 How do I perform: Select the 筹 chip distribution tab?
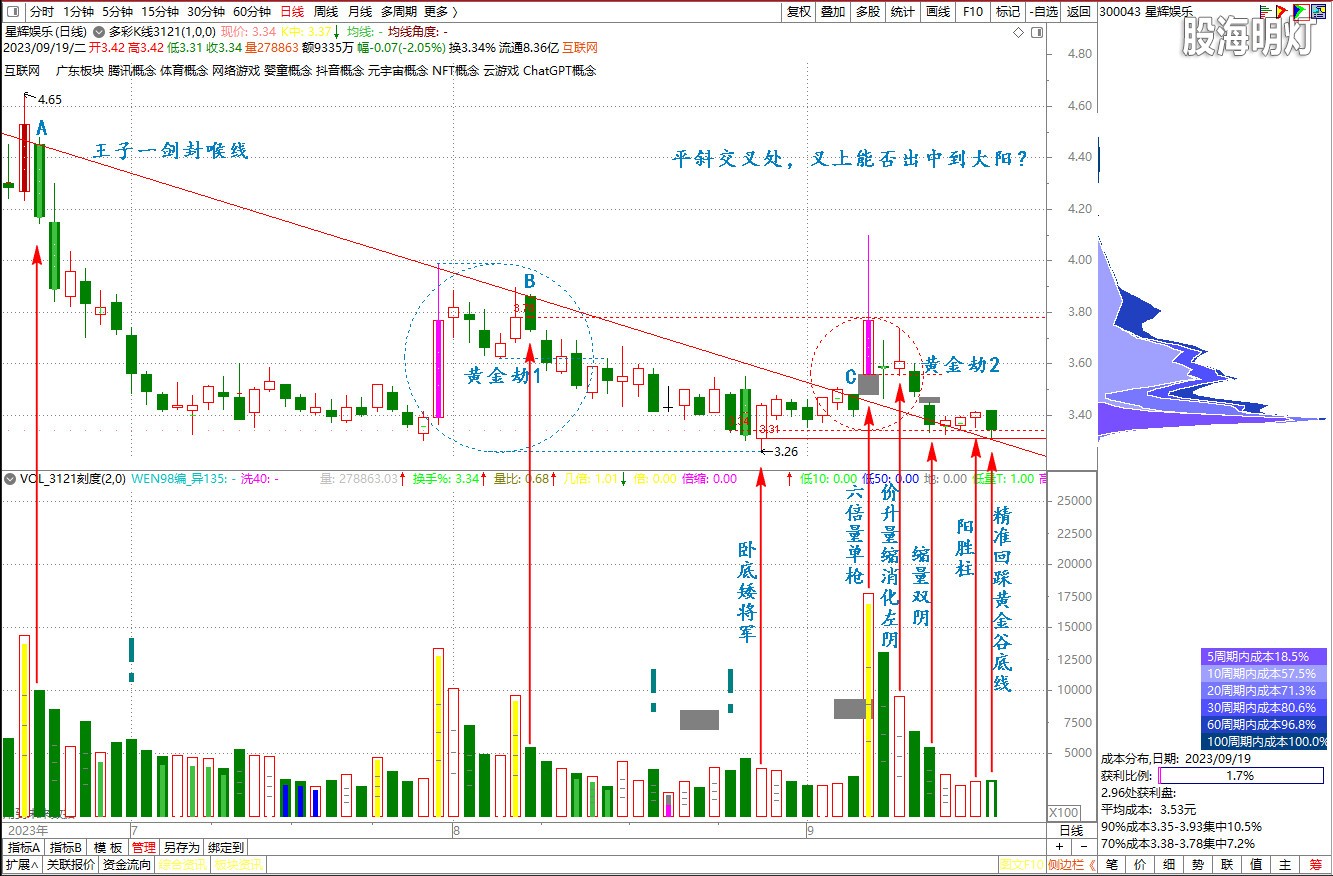1315,864
